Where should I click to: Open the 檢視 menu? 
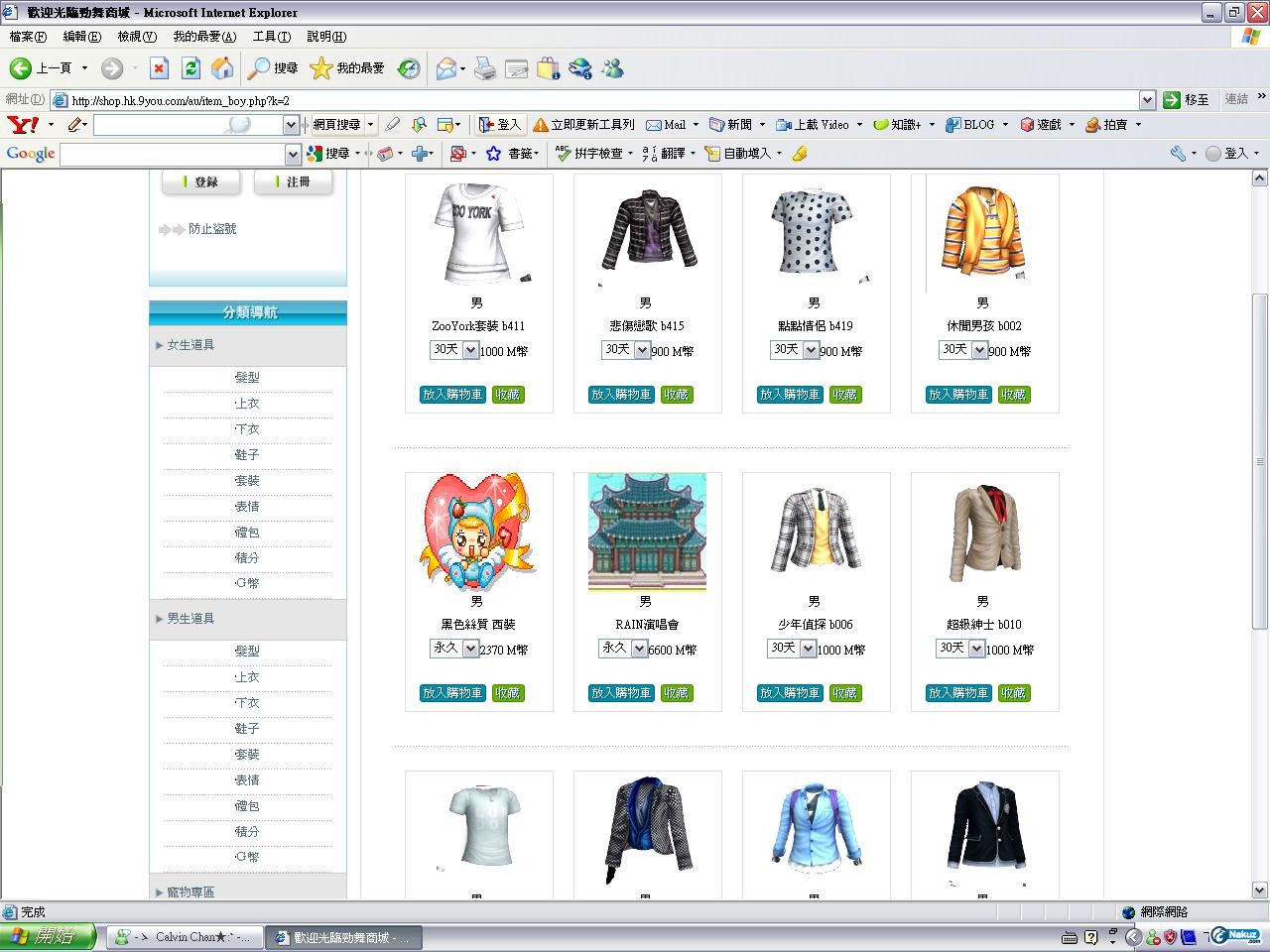(137, 37)
